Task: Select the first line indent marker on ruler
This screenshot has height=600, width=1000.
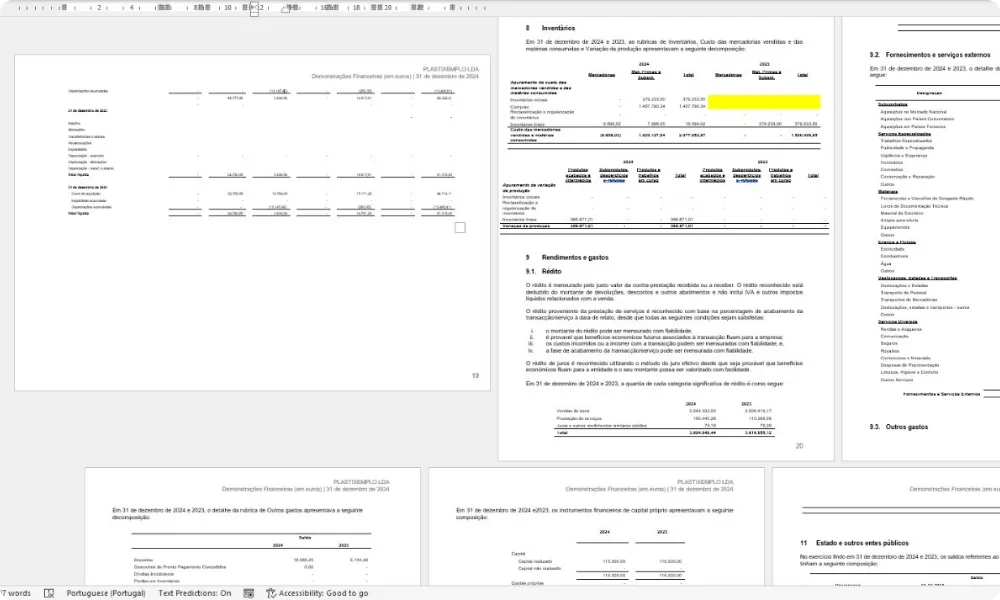Action: 254,4
